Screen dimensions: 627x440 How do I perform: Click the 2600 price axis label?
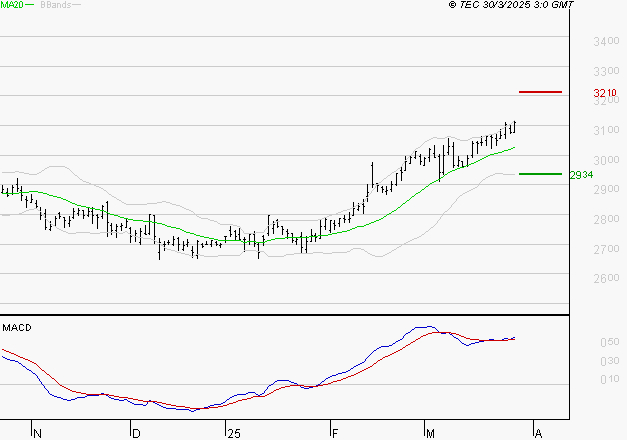click(x=606, y=278)
